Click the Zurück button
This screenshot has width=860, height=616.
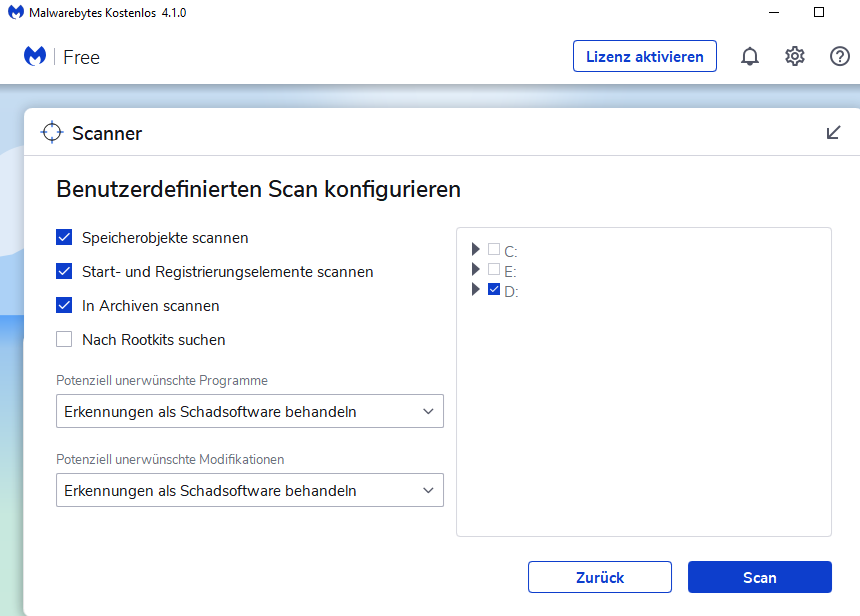click(599, 577)
